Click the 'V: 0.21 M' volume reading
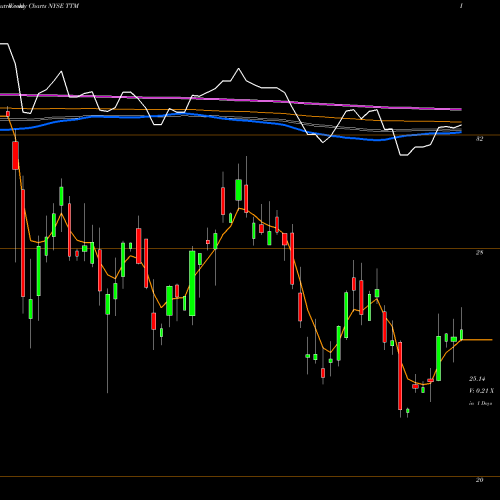The height and width of the screenshot is (500, 500). pos(481,391)
